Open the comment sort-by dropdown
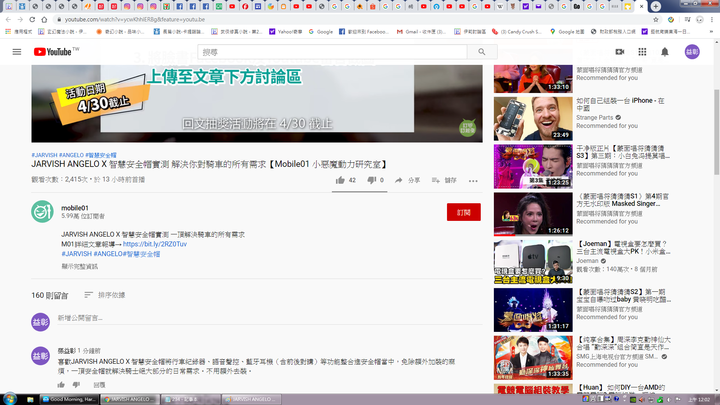Image resolution: width=720 pixels, height=405 pixels. click(105, 295)
